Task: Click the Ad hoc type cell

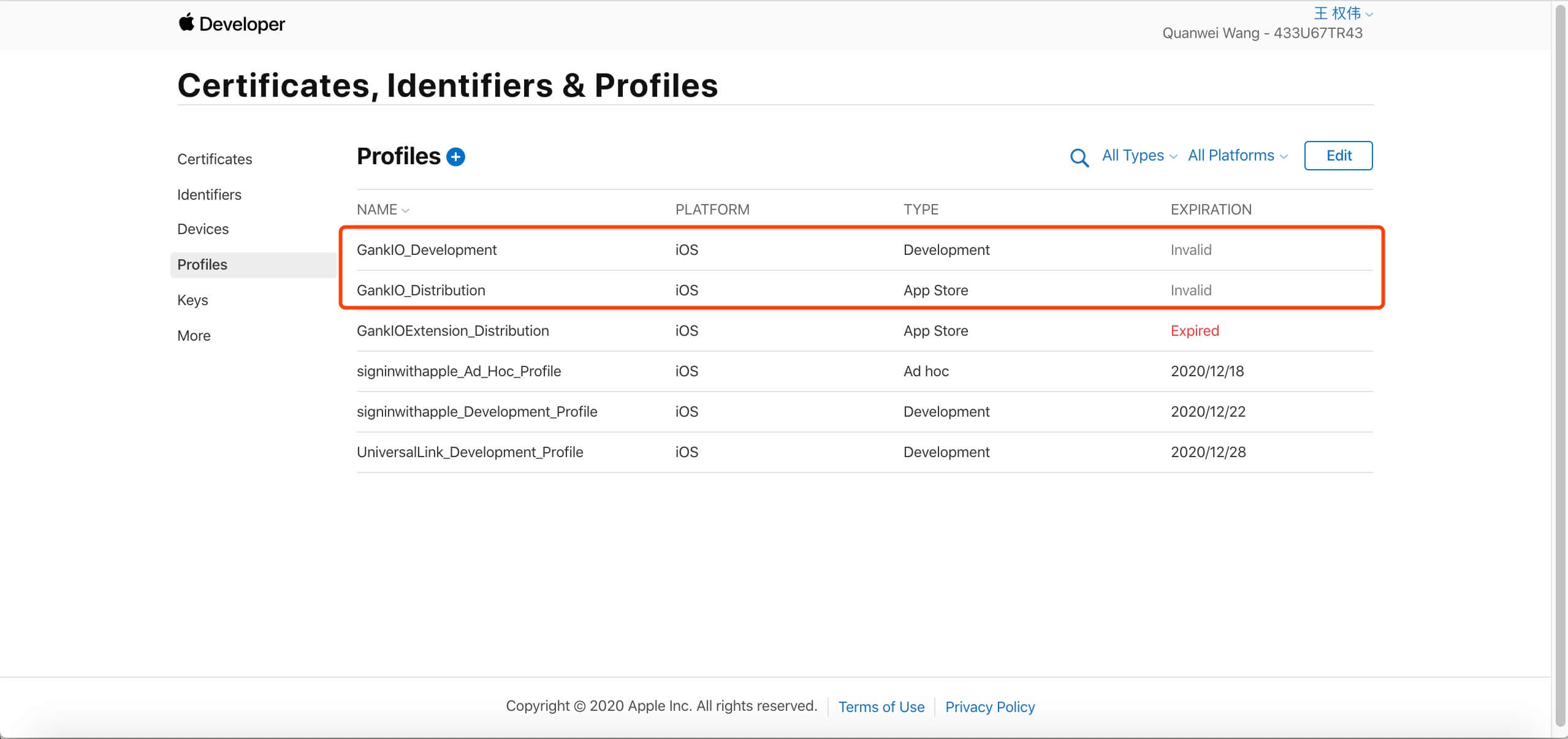Action: 926,371
